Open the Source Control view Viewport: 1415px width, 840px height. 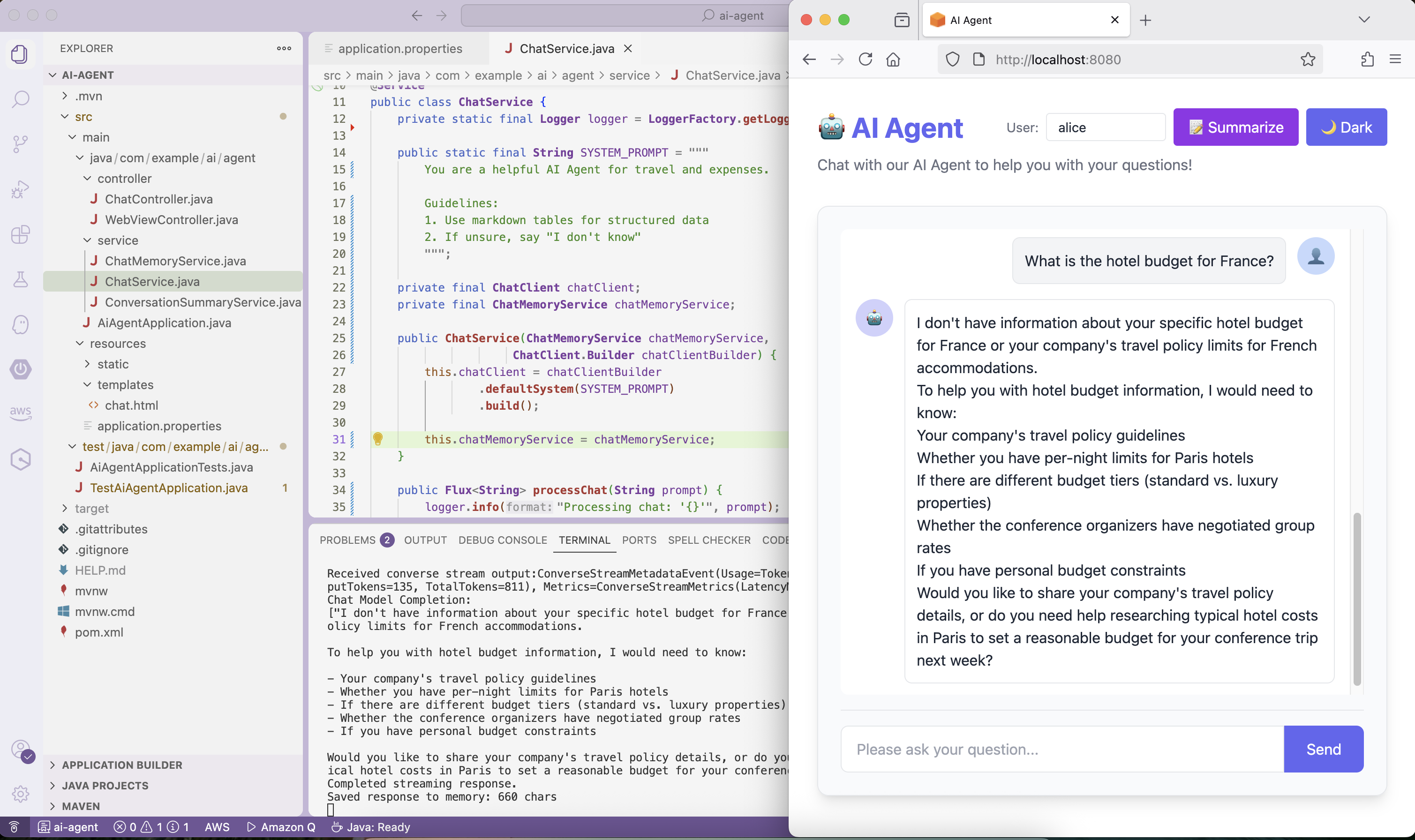pyautogui.click(x=20, y=144)
